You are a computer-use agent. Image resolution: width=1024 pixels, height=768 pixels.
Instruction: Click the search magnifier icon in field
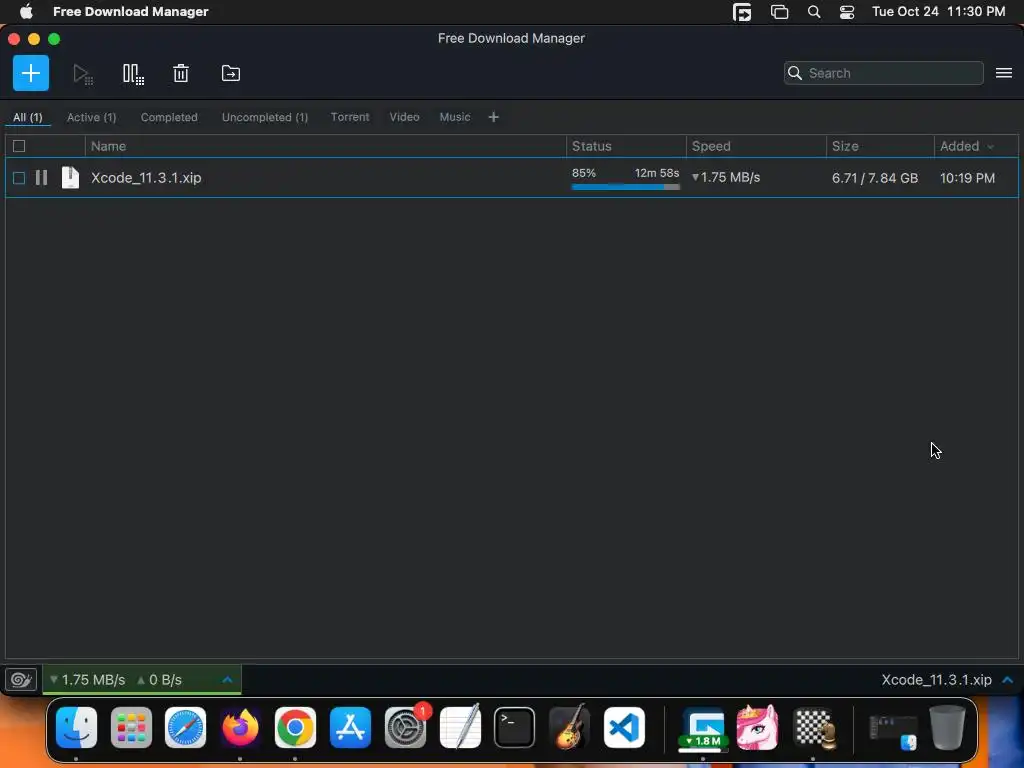[x=795, y=73]
